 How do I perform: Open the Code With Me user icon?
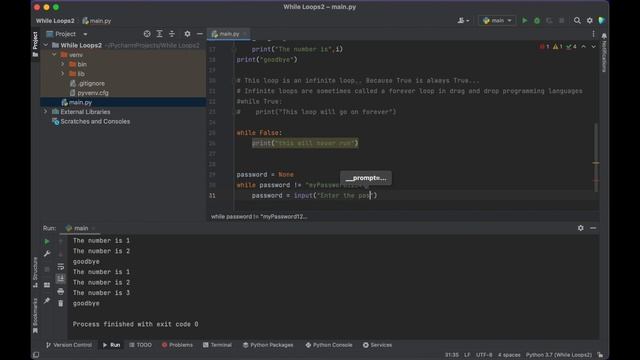(x=463, y=20)
